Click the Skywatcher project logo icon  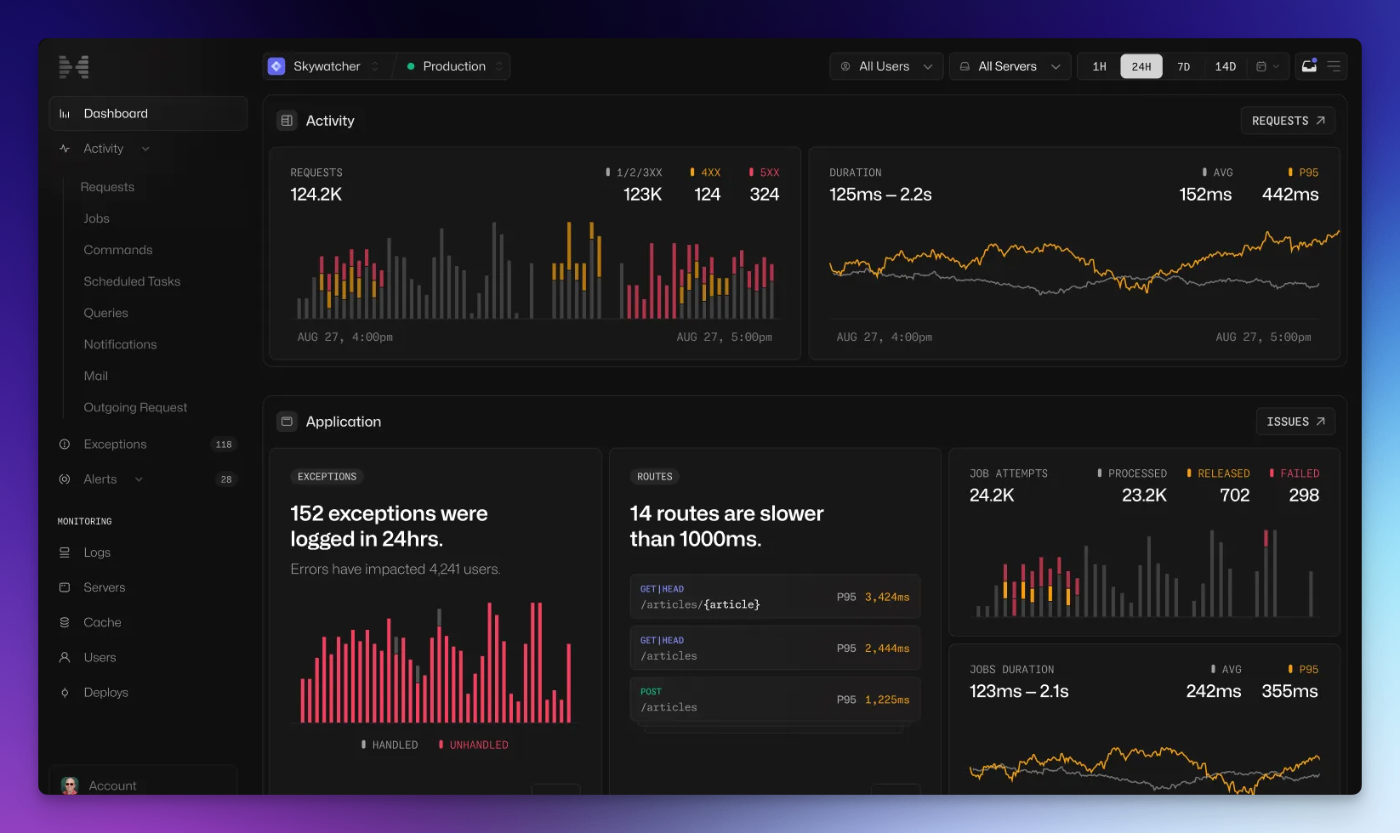click(x=277, y=66)
